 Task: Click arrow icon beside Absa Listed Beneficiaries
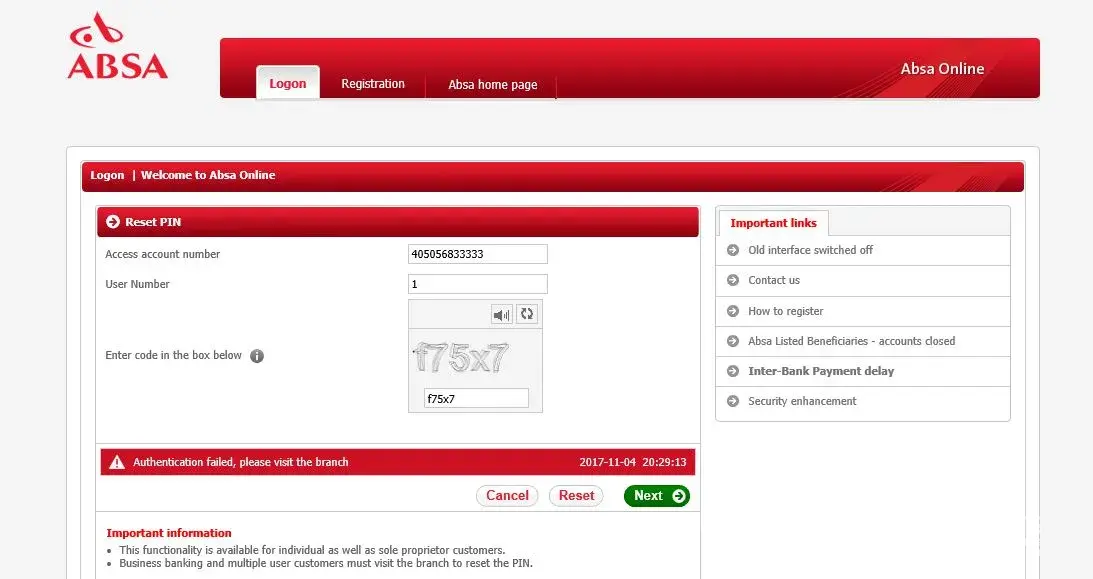(x=733, y=341)
